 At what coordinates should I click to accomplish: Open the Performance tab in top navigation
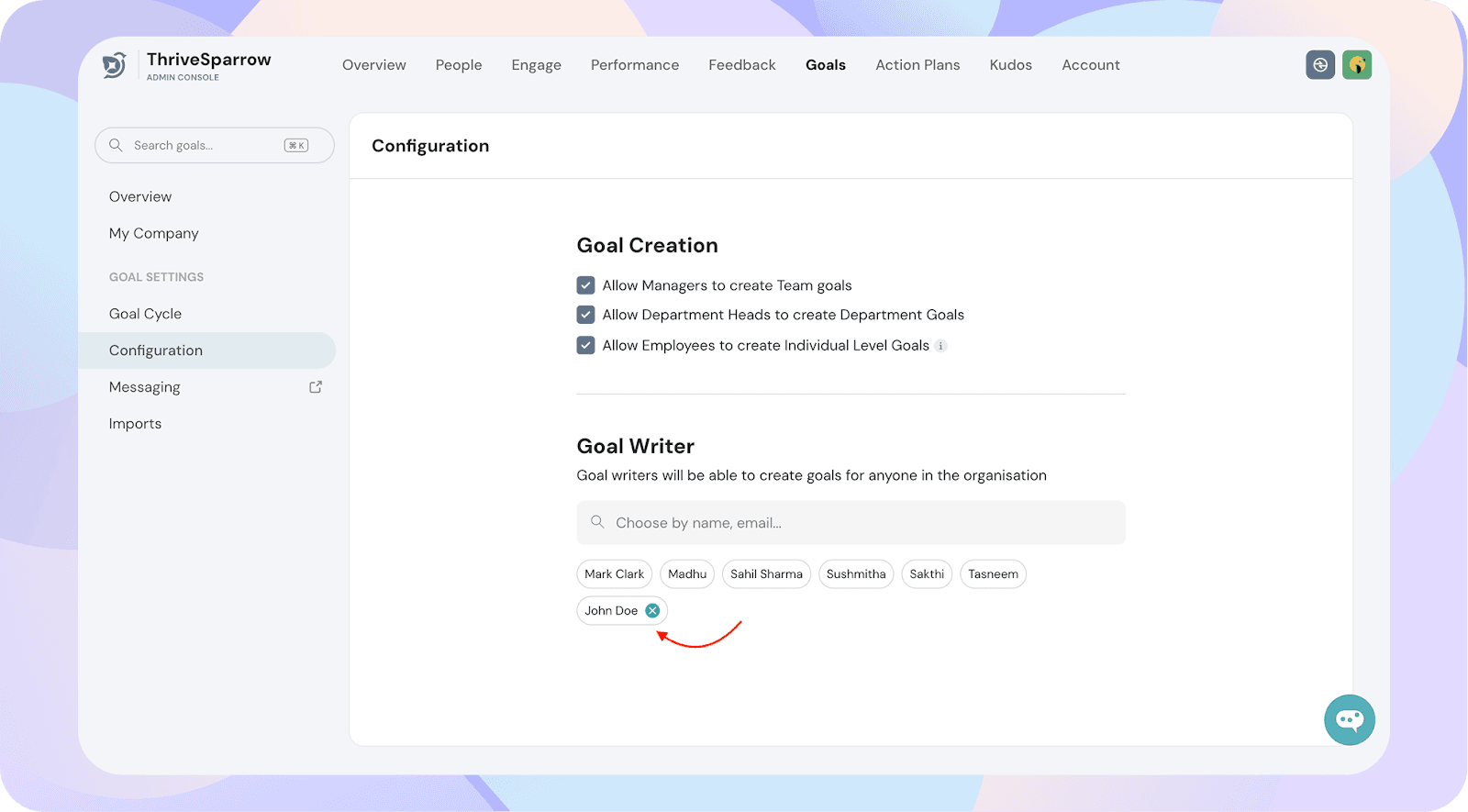[x=634, y=65]
